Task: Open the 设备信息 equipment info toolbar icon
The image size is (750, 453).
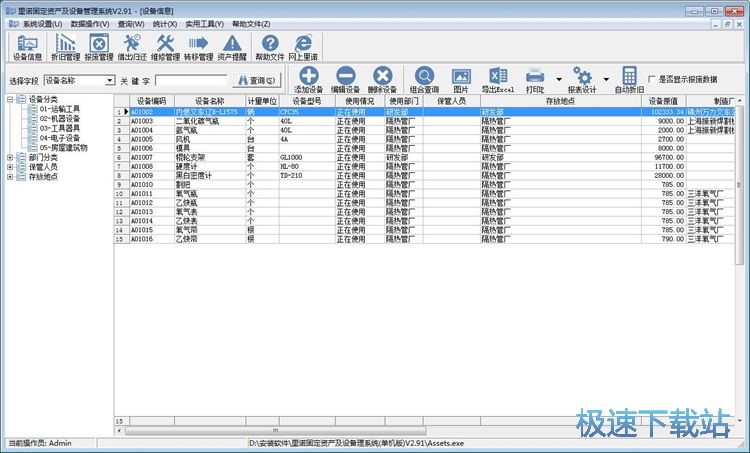Action: pyautogui.click(x=28, y=45)
